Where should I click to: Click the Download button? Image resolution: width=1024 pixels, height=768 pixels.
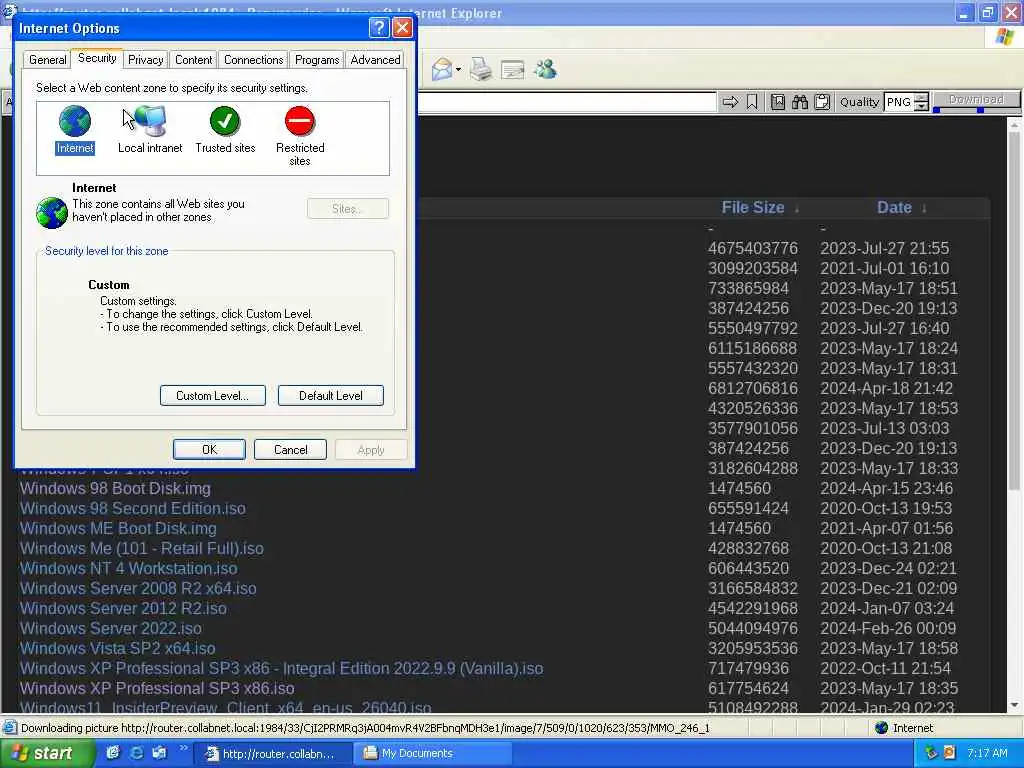(976, 99)
